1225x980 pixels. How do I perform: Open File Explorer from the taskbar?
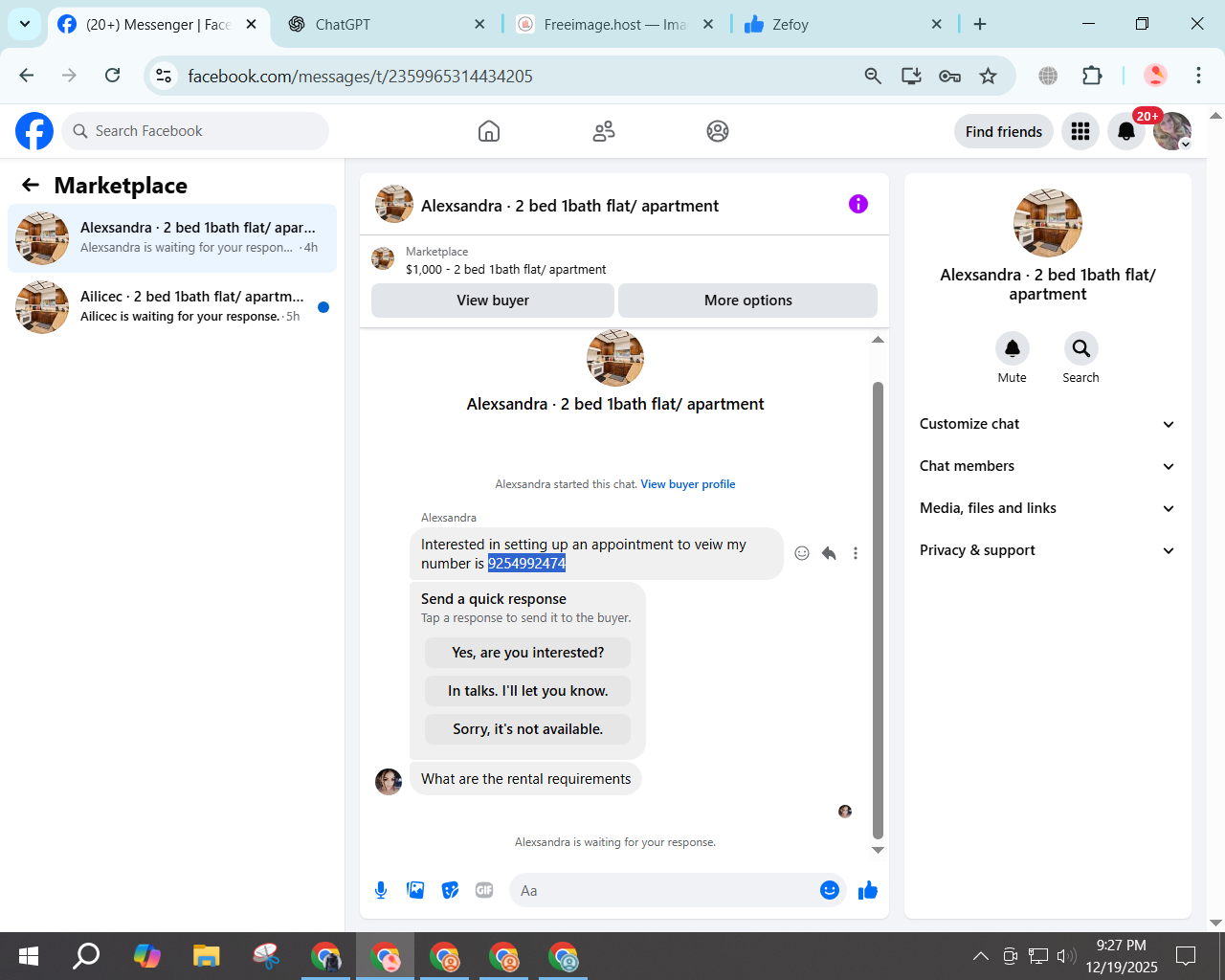pyautogui.click(x=206, y=955)
